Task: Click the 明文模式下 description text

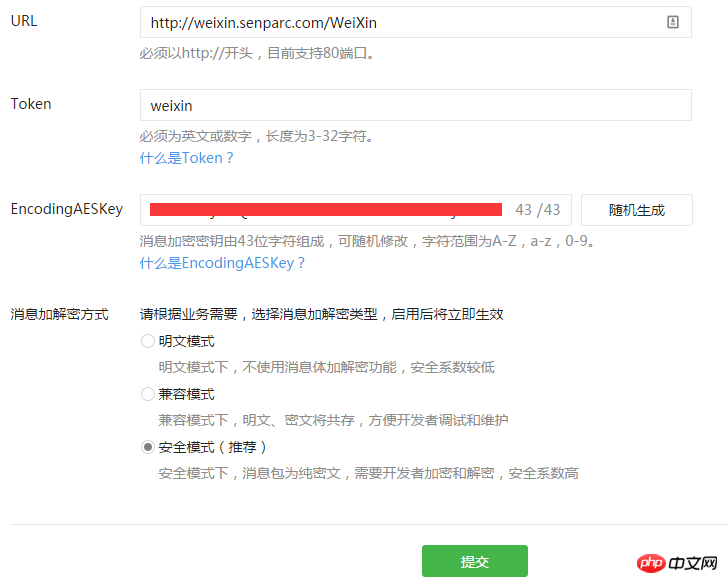Action: click(327, 368)
